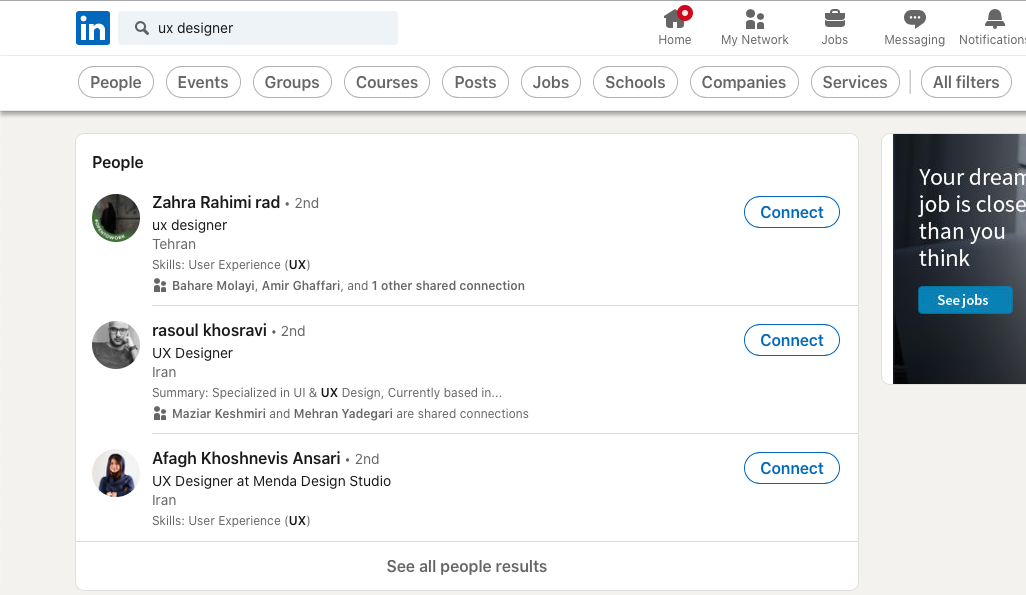View shared connections icon for Zahra Rahimi rad
The height and width of the screenshot is (595, 1026).
pos(160,285)
